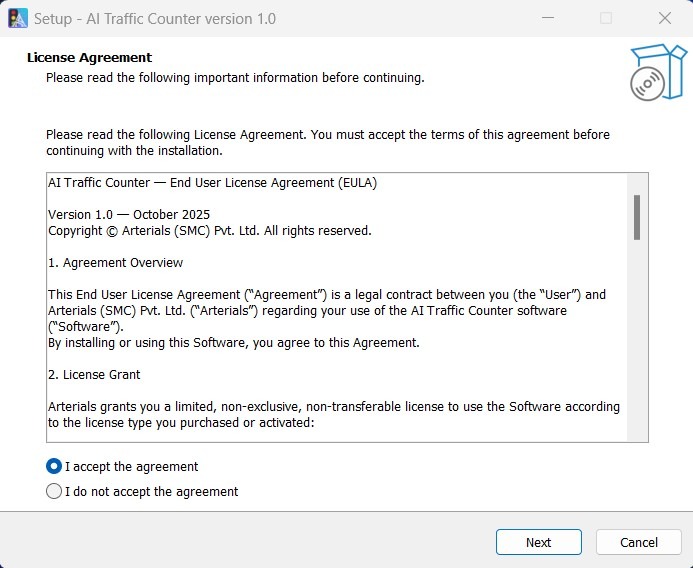
Task: Click the '1. Agreement Overview' section heading
Action: tap(116, 263)
